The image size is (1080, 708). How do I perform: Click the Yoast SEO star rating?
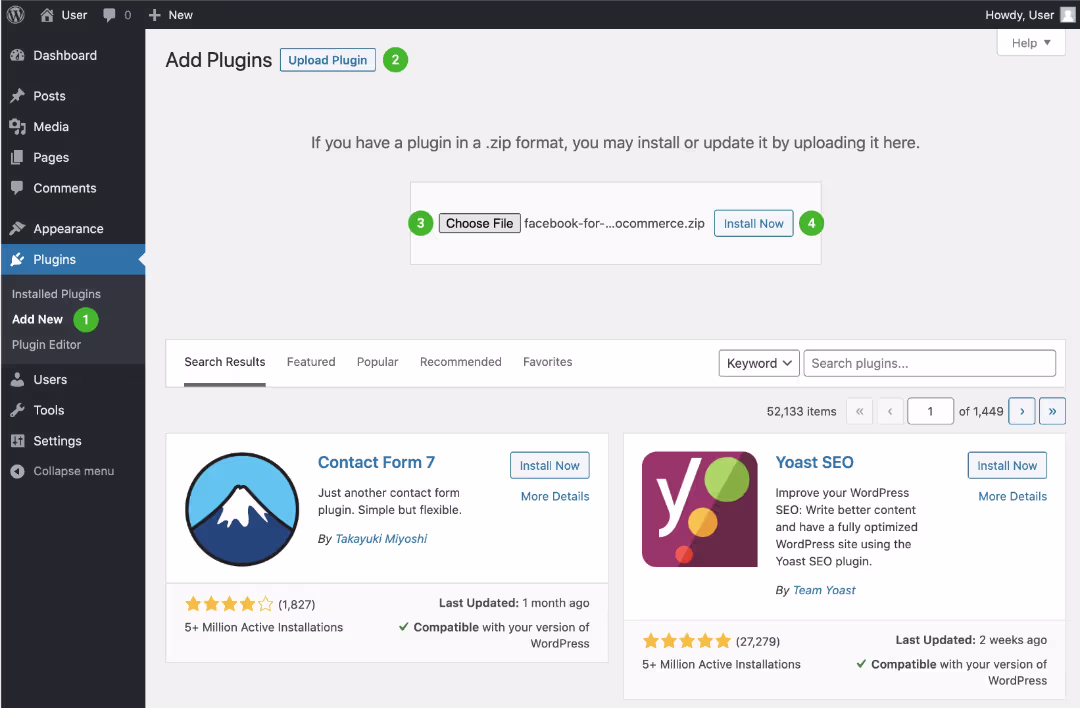[686, 642]
